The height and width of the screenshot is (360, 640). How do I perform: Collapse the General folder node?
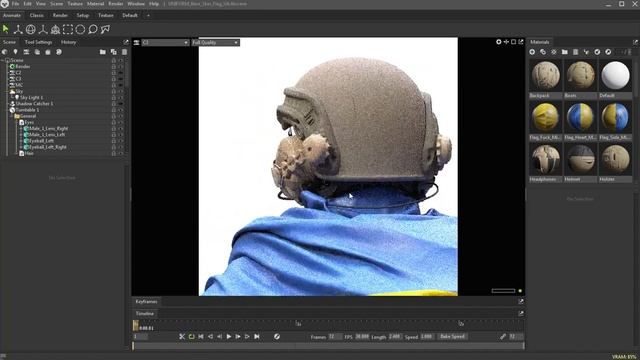click(12, 116)
